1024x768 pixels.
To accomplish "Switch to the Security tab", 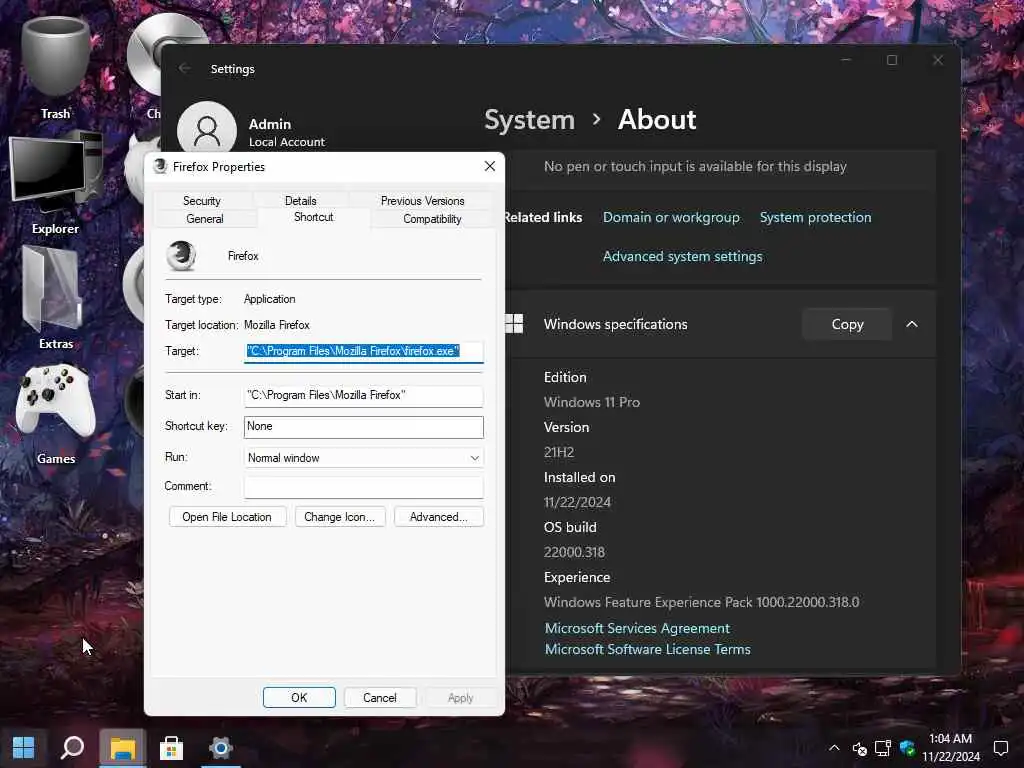I will (x=202, y=200).
